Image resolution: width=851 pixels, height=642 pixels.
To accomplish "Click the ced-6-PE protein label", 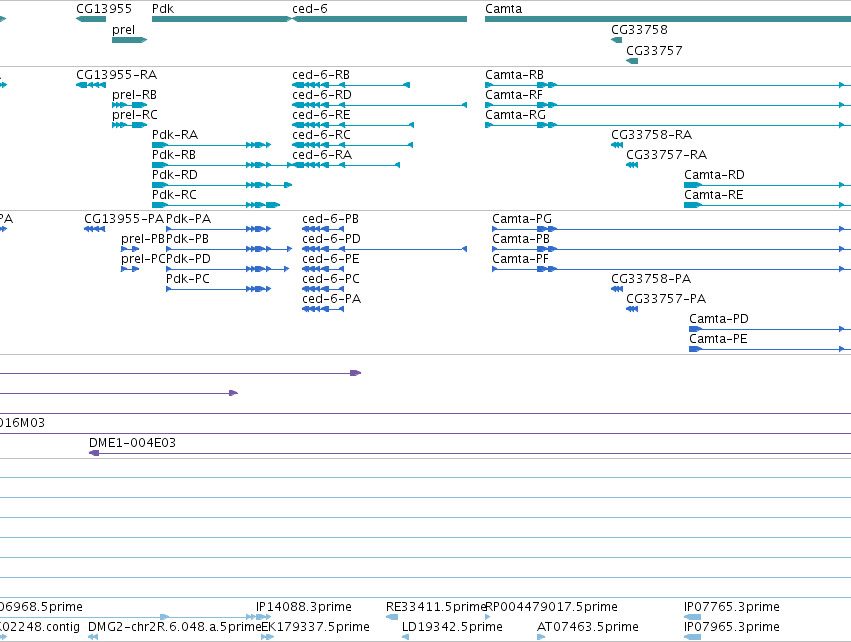I will point(331,259).
